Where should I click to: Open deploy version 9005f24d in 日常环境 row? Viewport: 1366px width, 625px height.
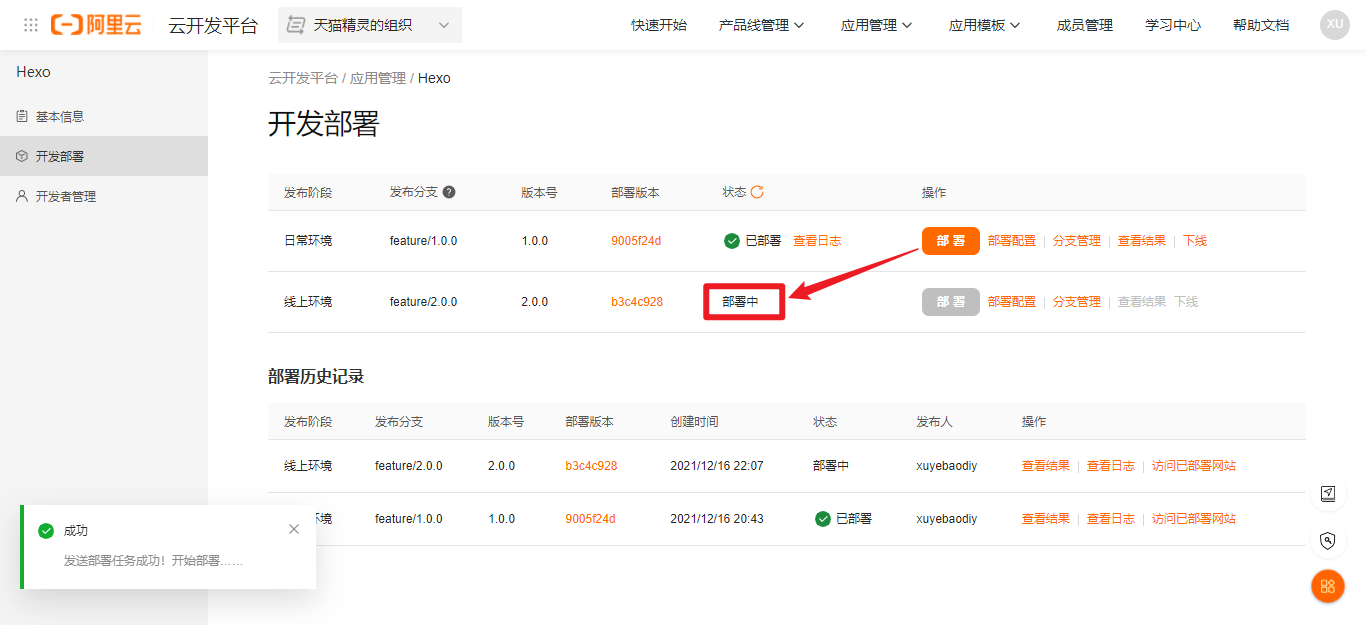636,241
